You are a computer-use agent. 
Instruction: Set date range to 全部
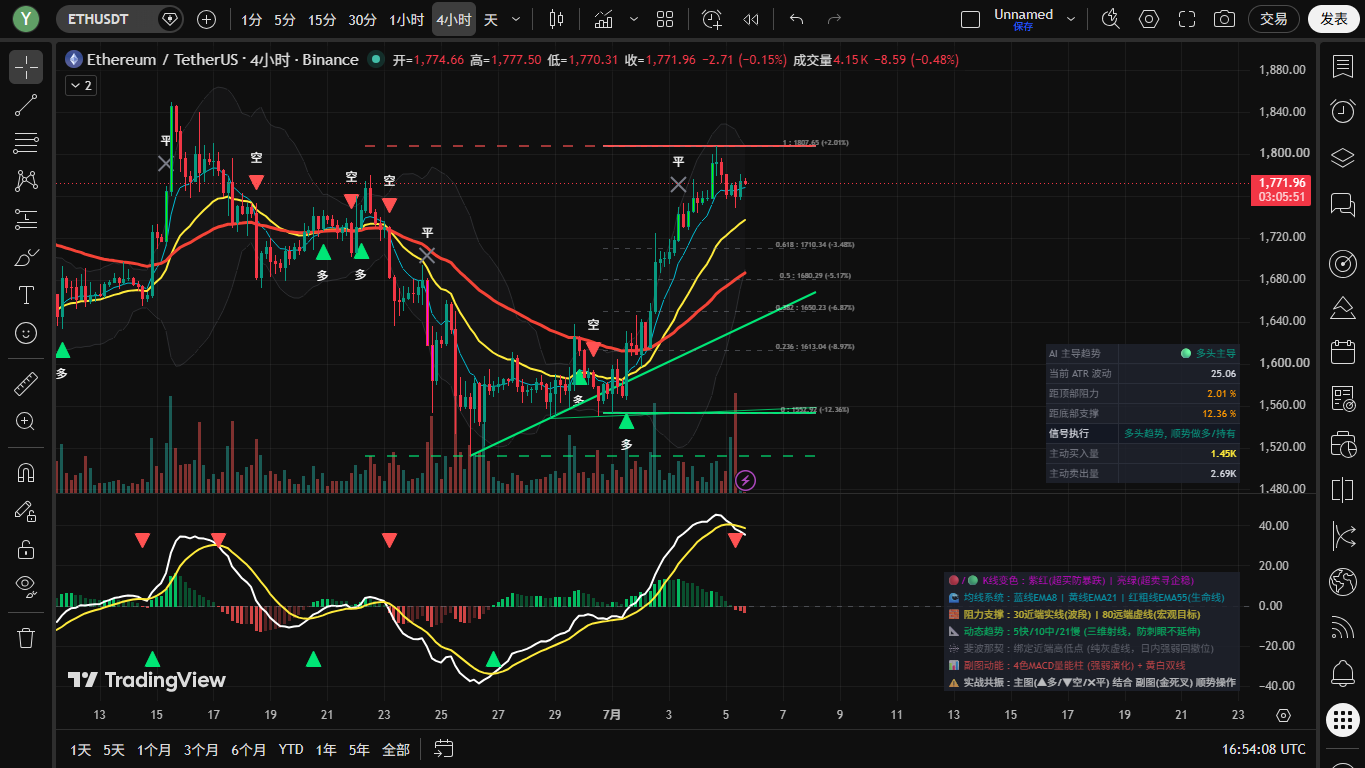tap(396, 749)
